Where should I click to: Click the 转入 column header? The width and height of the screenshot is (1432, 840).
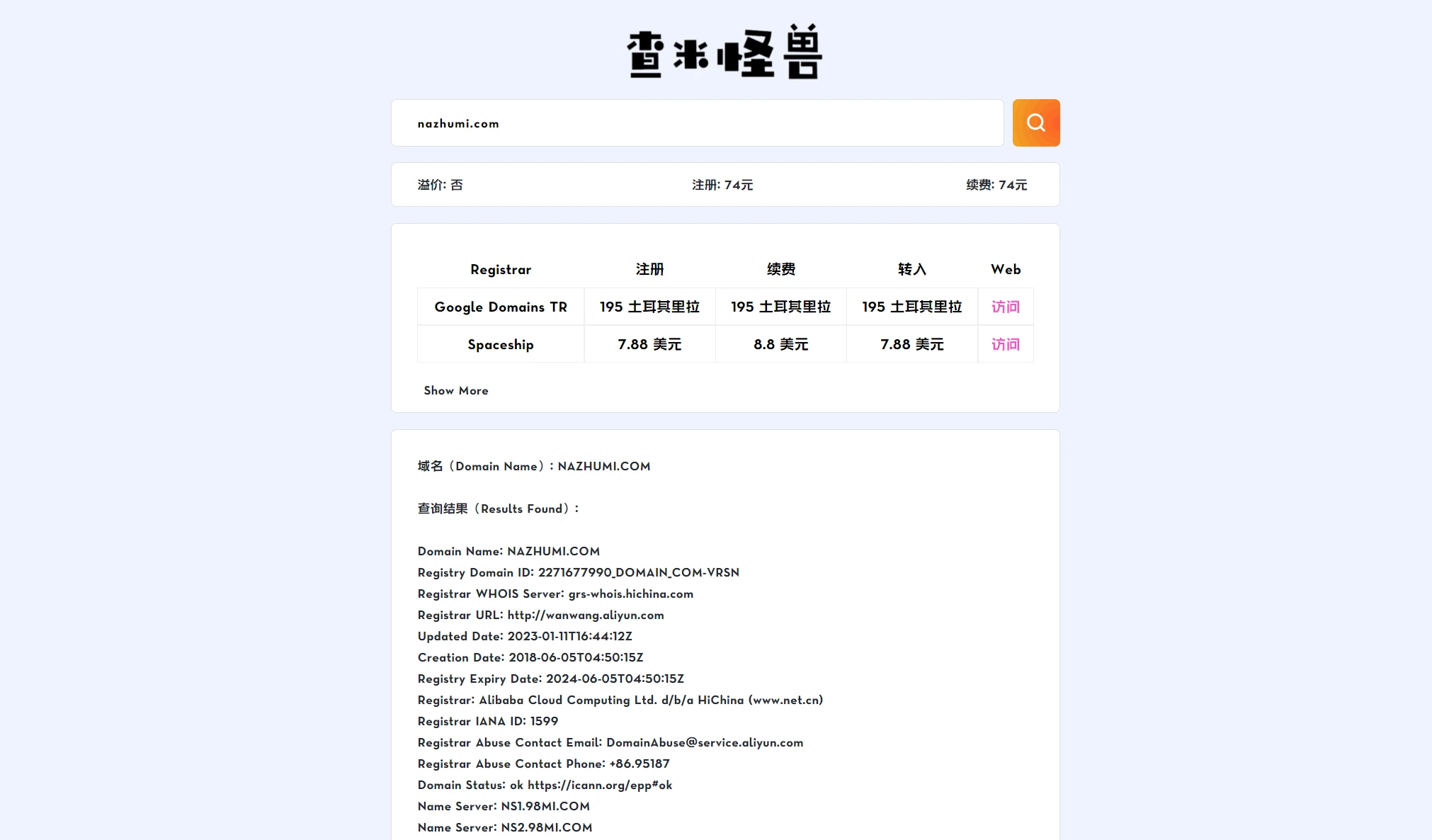[911, 269]
